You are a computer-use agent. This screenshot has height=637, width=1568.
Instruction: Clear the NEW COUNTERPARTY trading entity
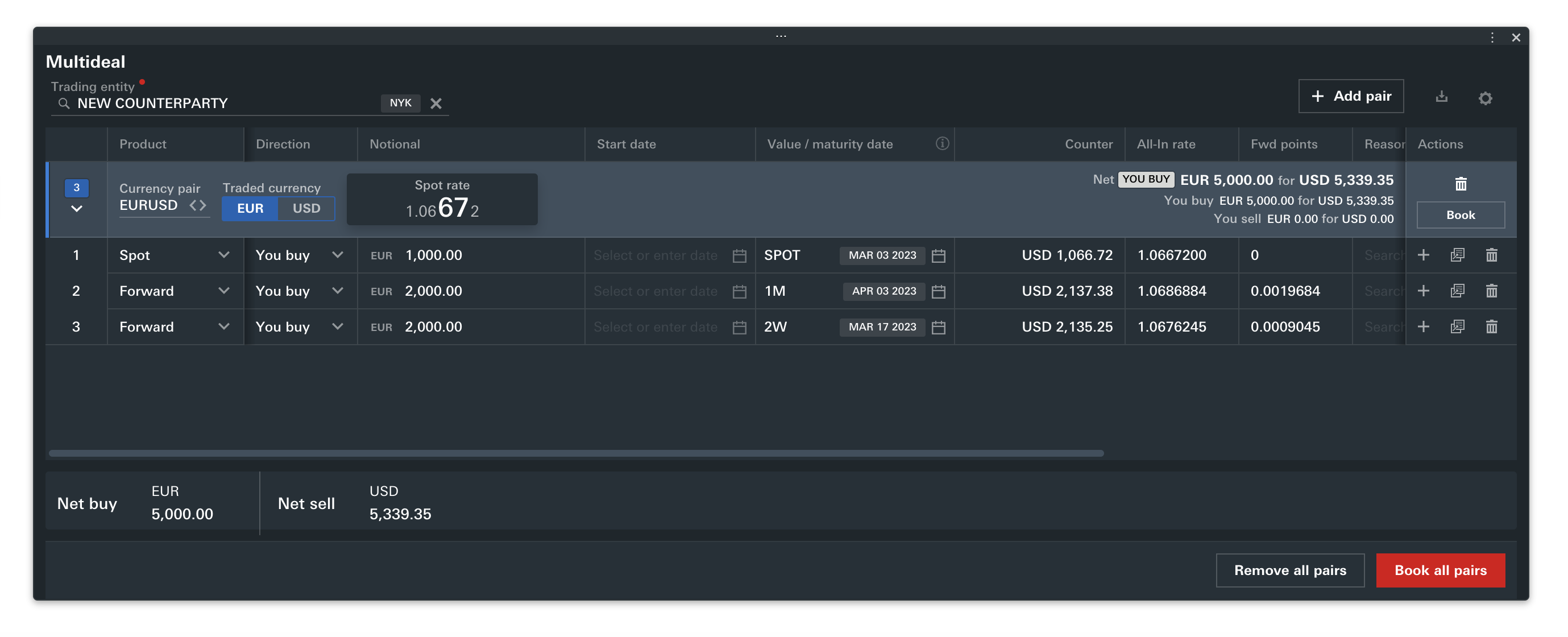436,104
